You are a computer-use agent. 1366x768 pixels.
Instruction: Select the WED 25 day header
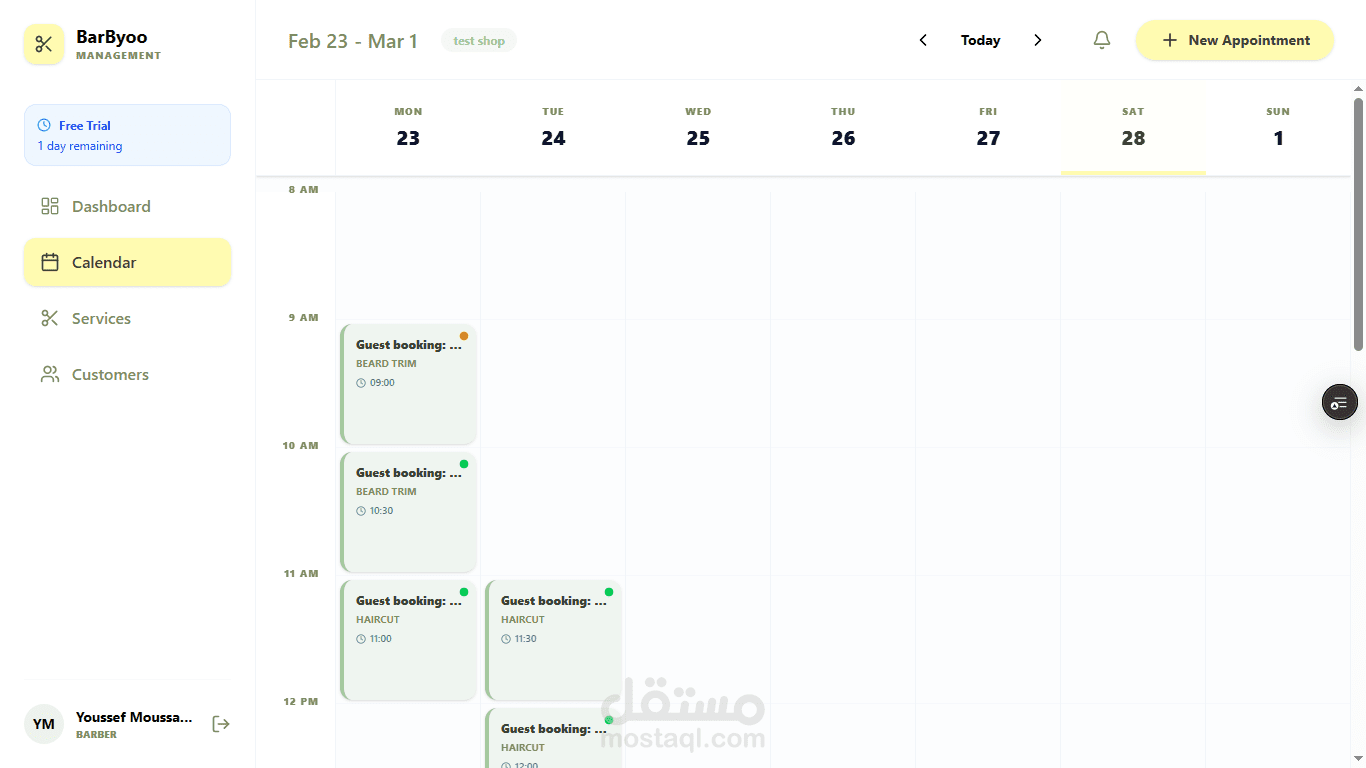(698, 128)
